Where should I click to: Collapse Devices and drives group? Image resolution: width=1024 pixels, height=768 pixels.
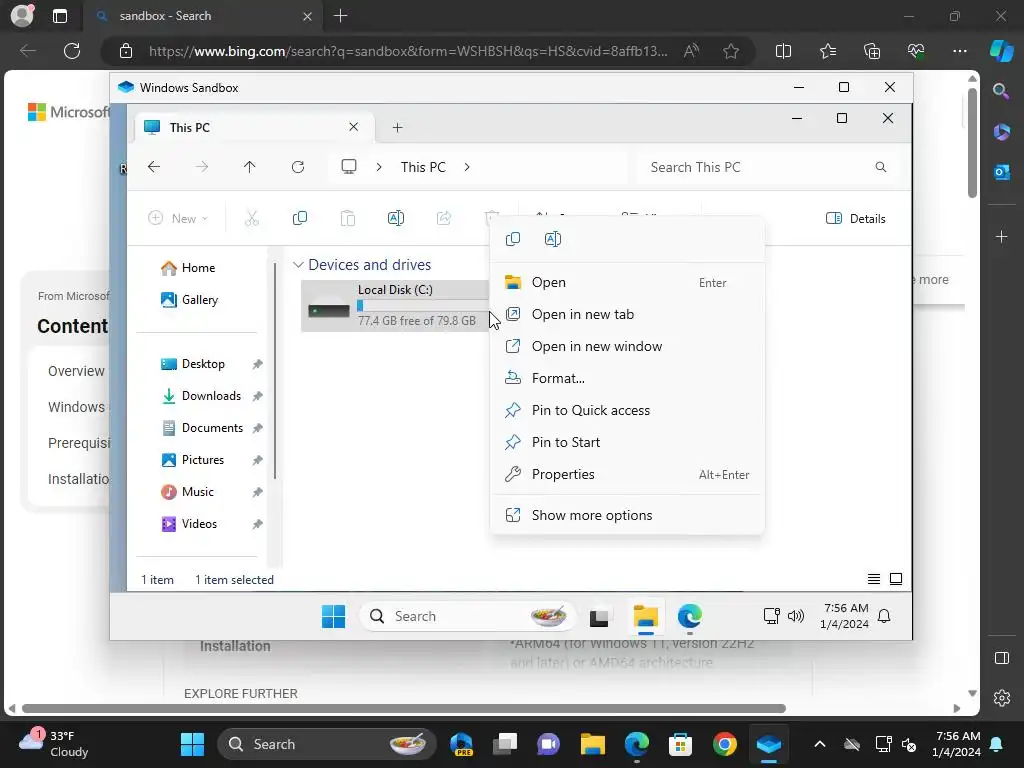298,264
